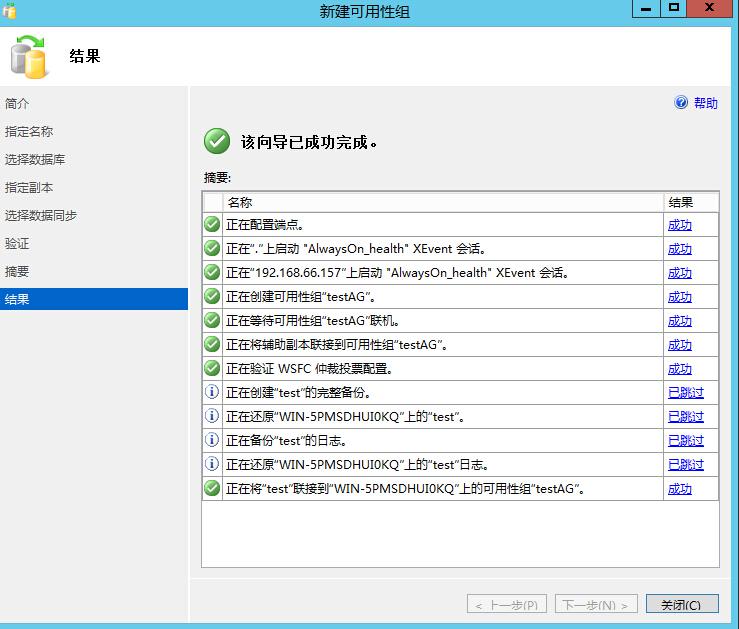Close window with title bar X
Screen dimensions: 739x629
point(710,9)
